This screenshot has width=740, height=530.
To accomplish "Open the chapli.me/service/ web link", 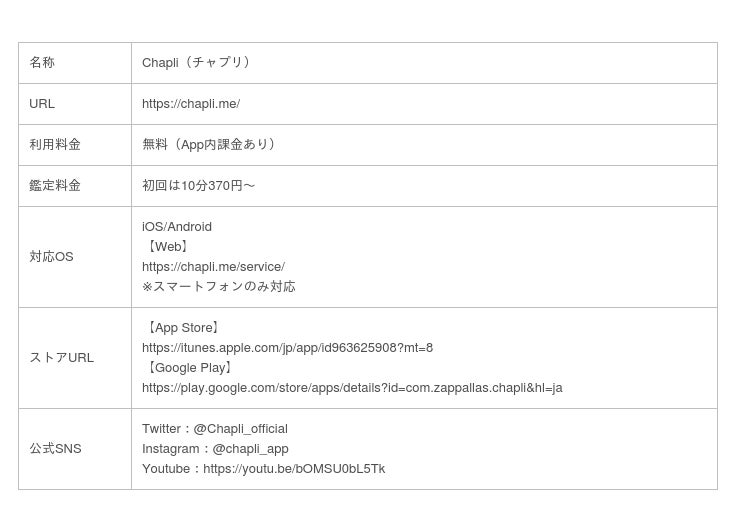I will tap(213, 267).
